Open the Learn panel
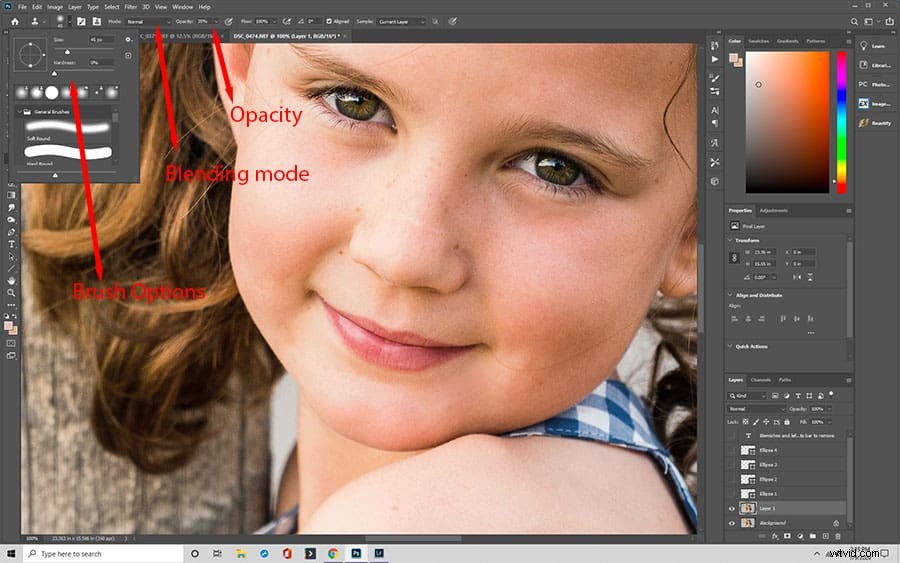900x563 pixels. coord(874,46)
